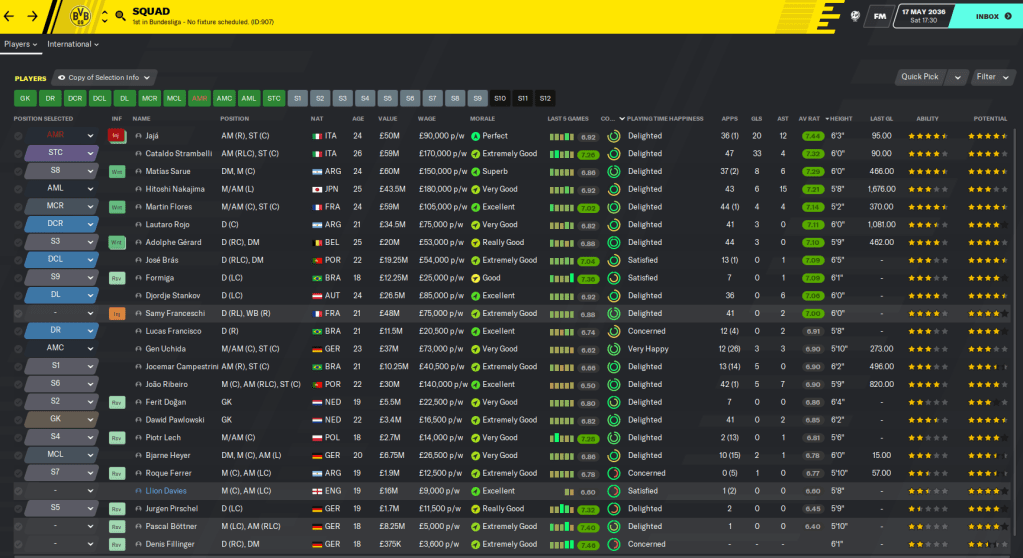Click the FM logo button
Image resolution: width=1023 pixels, height=558 pixels.
[x=880, y=16]
